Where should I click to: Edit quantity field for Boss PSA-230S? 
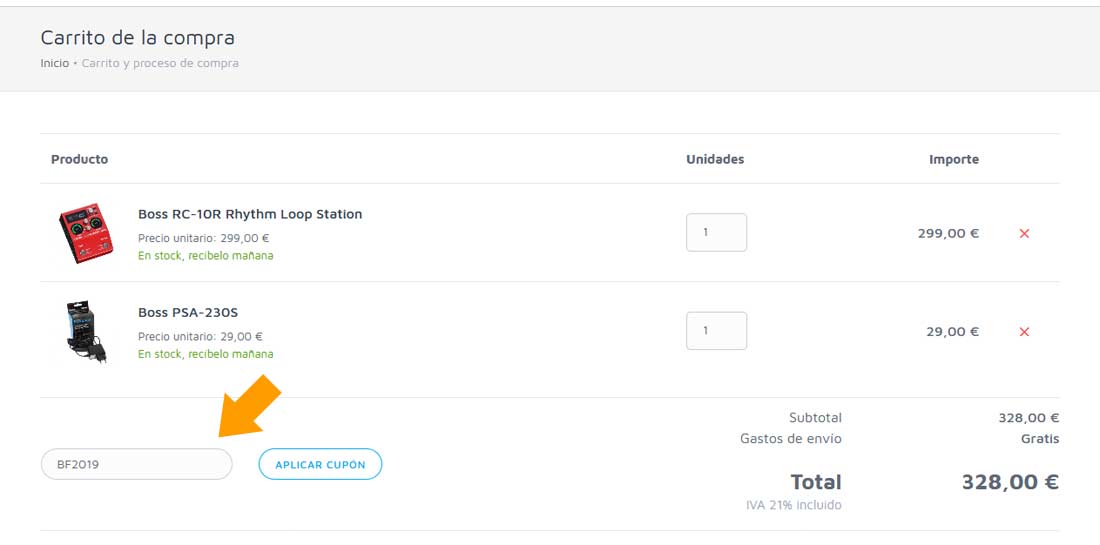pyautogui.click(x=716, y=330)
